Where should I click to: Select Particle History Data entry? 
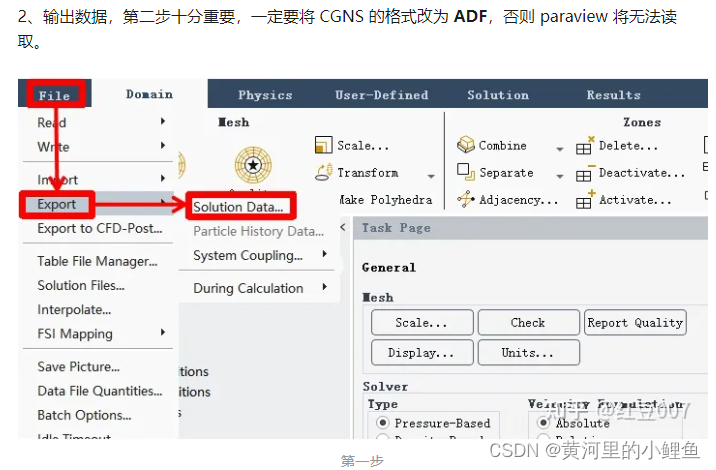(258, 231)
